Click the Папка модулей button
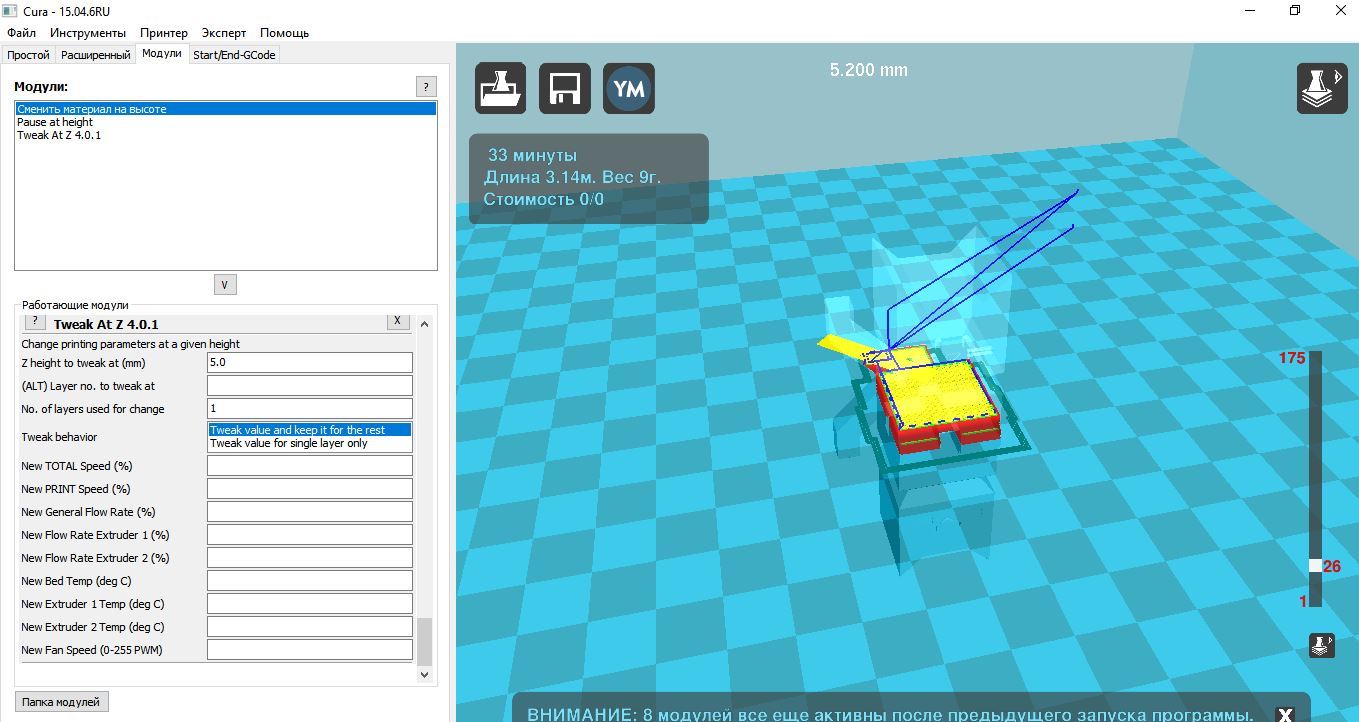The image size is (1359, 722). click(x=62, y=702)
